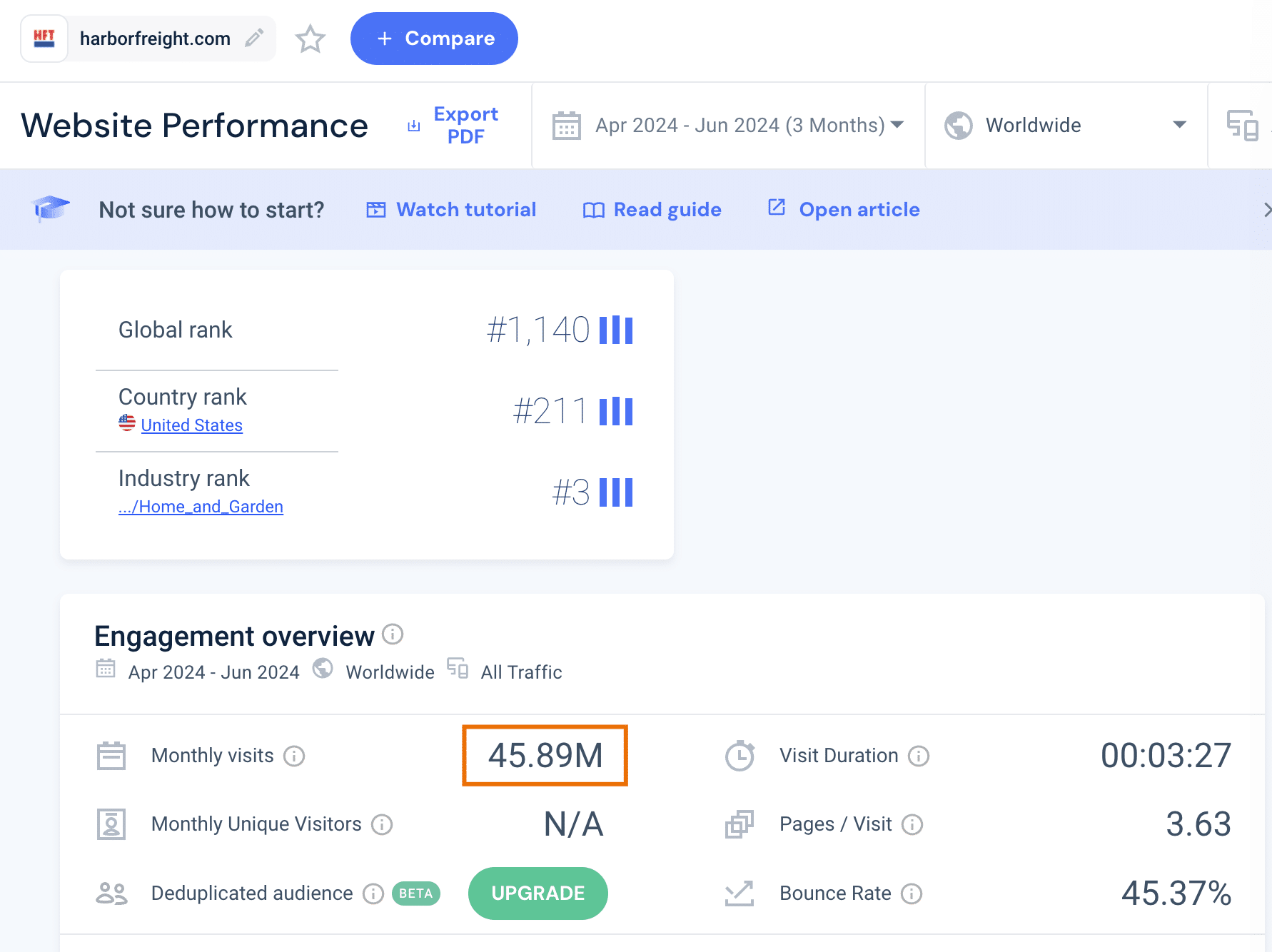Click the 45.89M monthly visits value

(x=545, y=756)
